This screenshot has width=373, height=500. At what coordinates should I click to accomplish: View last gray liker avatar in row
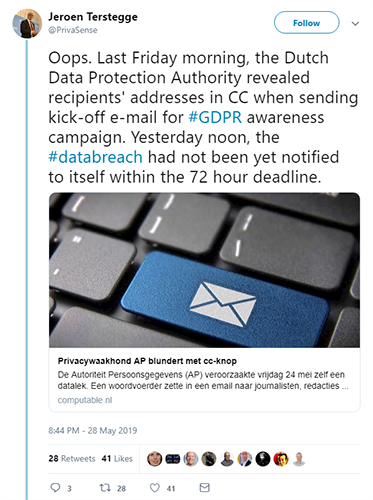pyautogui.click(x=299, y=459)
